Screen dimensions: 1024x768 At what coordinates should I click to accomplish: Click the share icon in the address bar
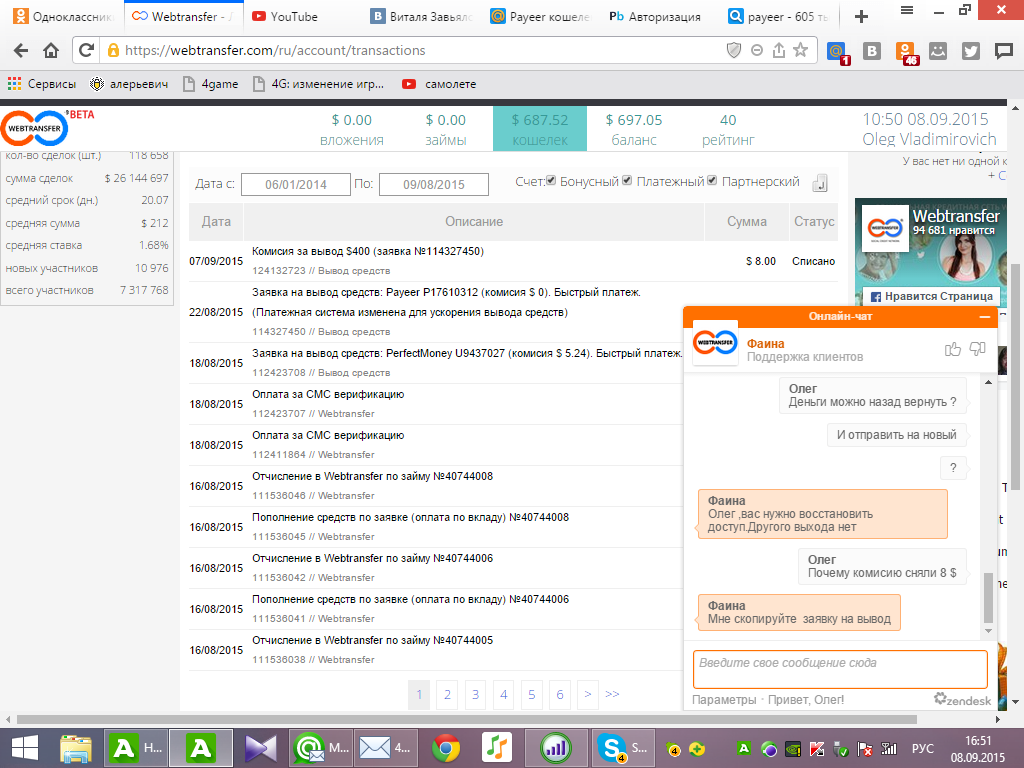(x=778, y=50)
